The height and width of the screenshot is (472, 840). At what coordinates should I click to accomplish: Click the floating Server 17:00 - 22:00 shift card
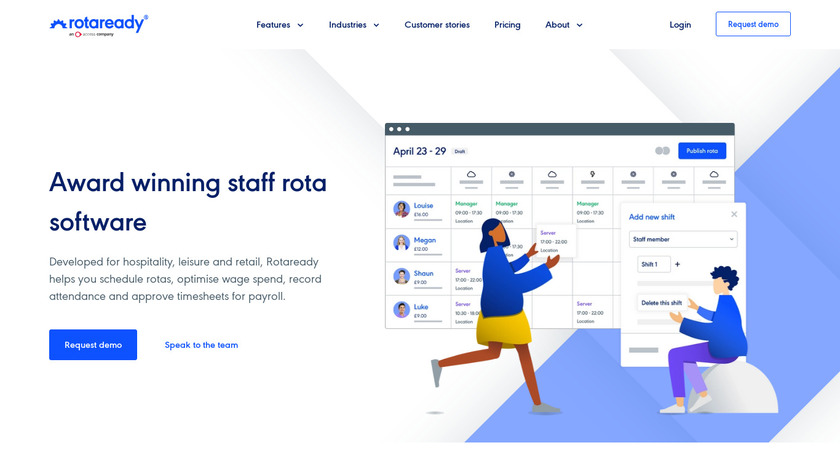tap(556, 242)
